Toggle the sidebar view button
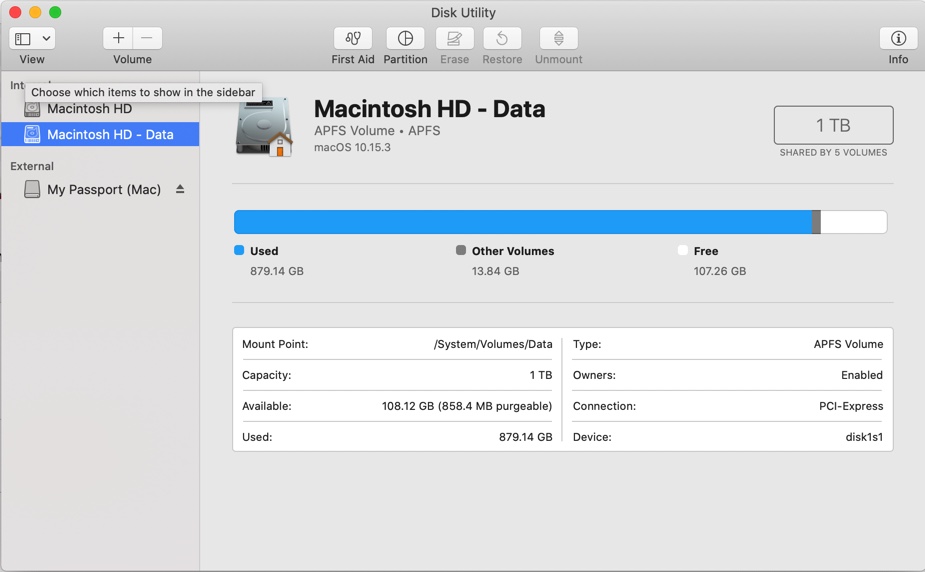This screenshot has height=572, width=925. click(23, 38)
